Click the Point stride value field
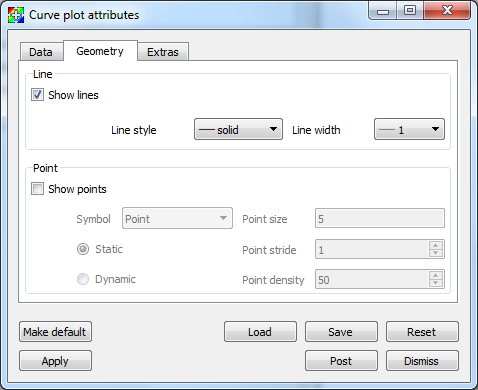Image resolution: width=478 pixels, height=390 pixels. click(372, 249)
